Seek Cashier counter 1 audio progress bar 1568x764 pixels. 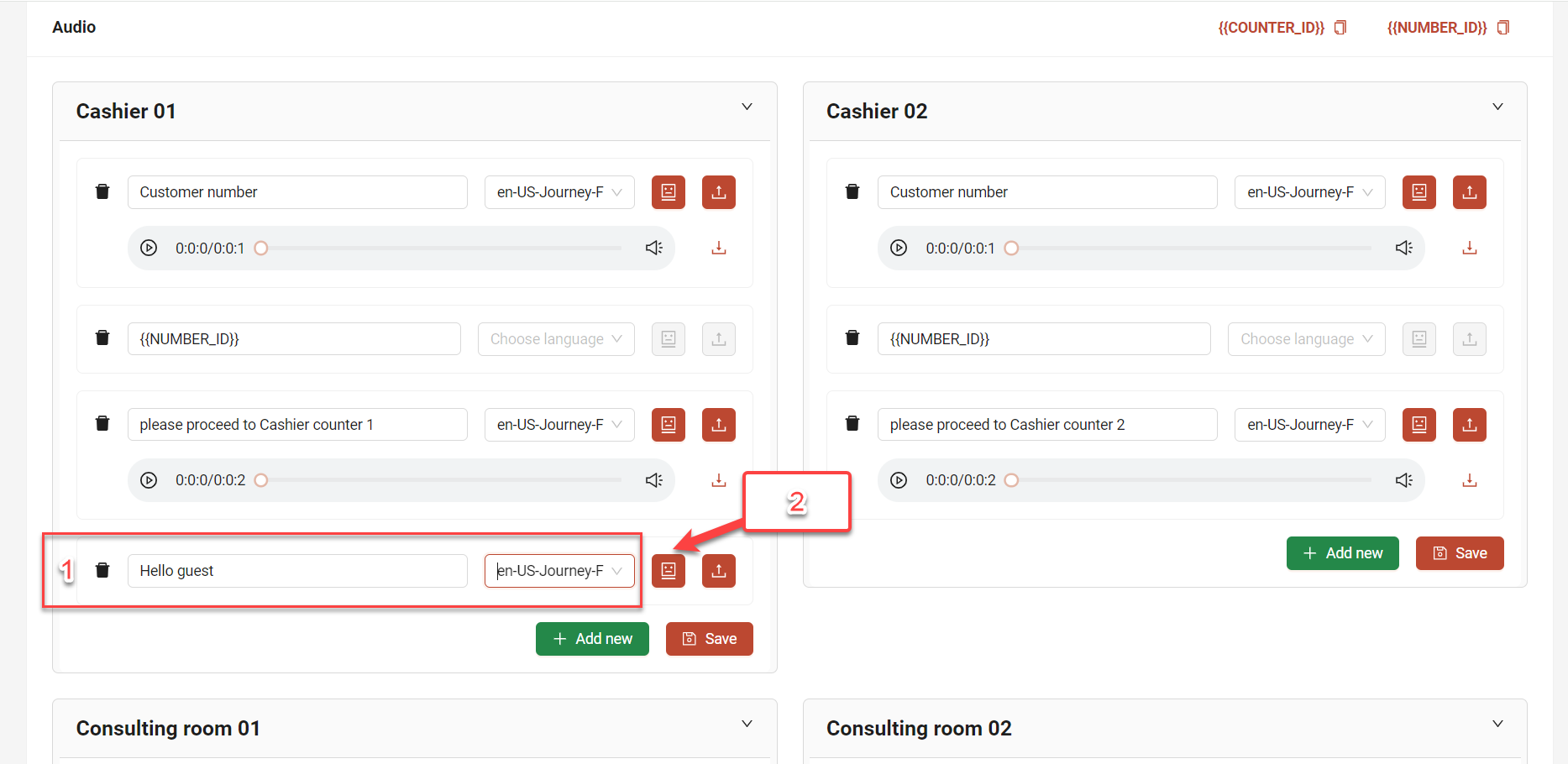pos(438,480)
